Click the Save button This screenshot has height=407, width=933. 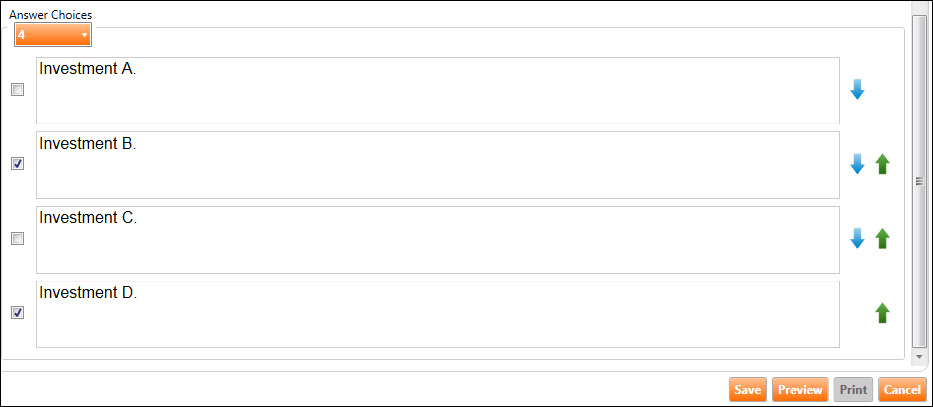[x=748, y=390]
